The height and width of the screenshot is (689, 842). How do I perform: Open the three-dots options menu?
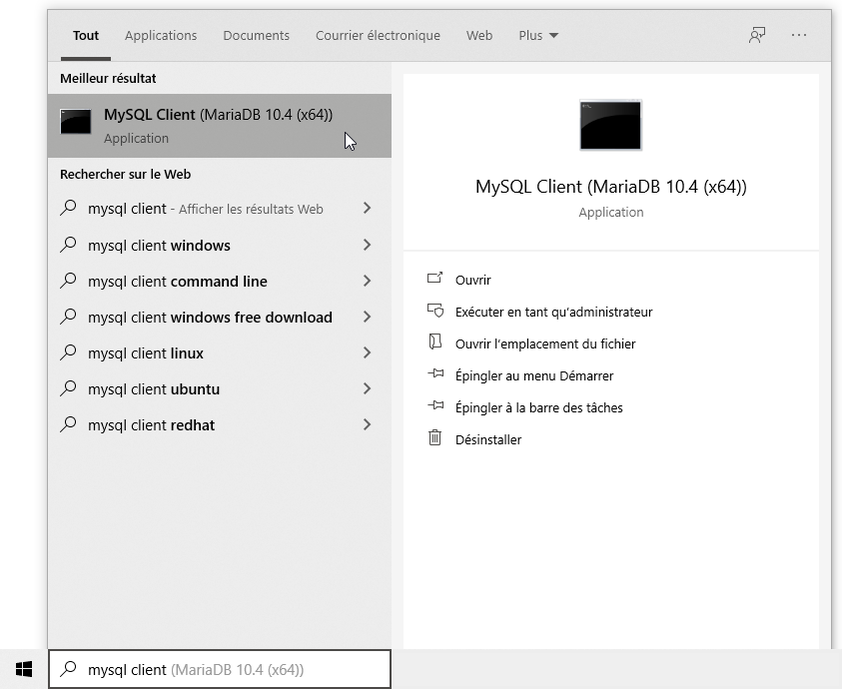(x=799, y=35)
